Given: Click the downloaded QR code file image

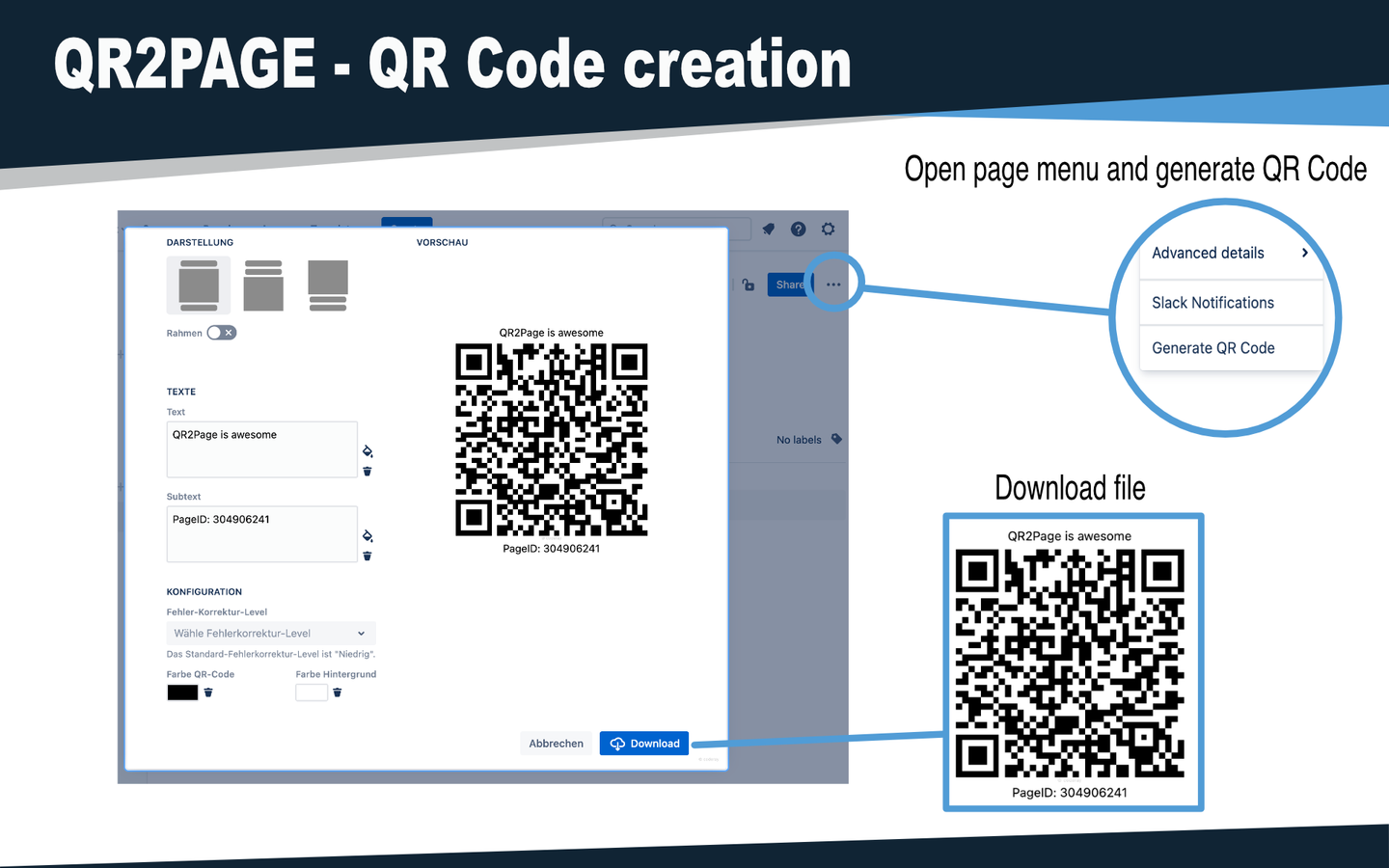Looking at the screenshot, I should (1070, 664).
